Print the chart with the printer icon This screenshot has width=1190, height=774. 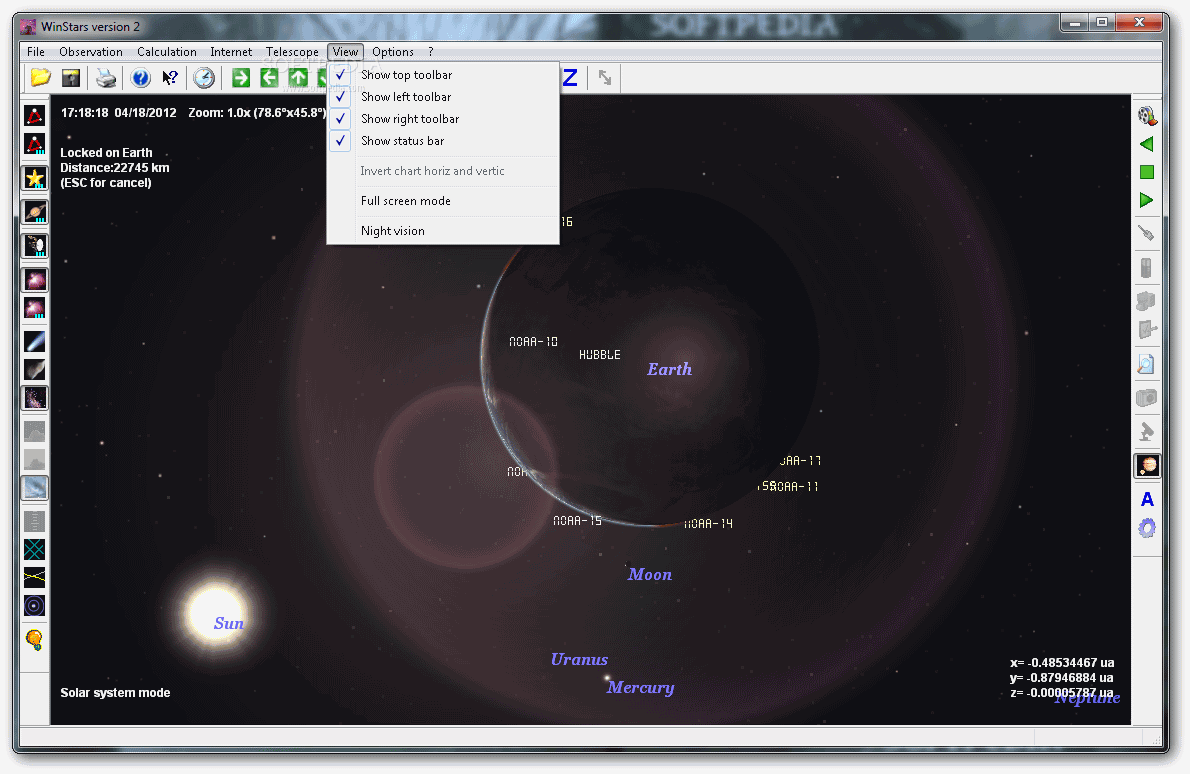click(105, 77)
